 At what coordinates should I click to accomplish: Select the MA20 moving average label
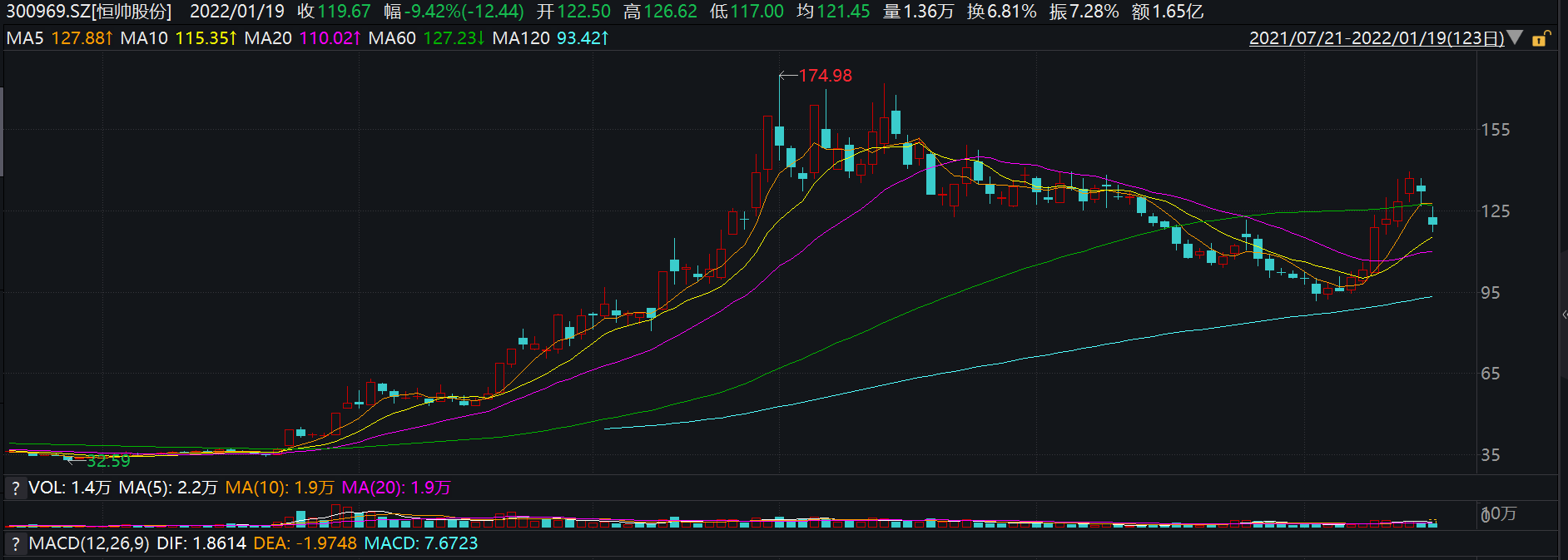click(x=267, y=38)
